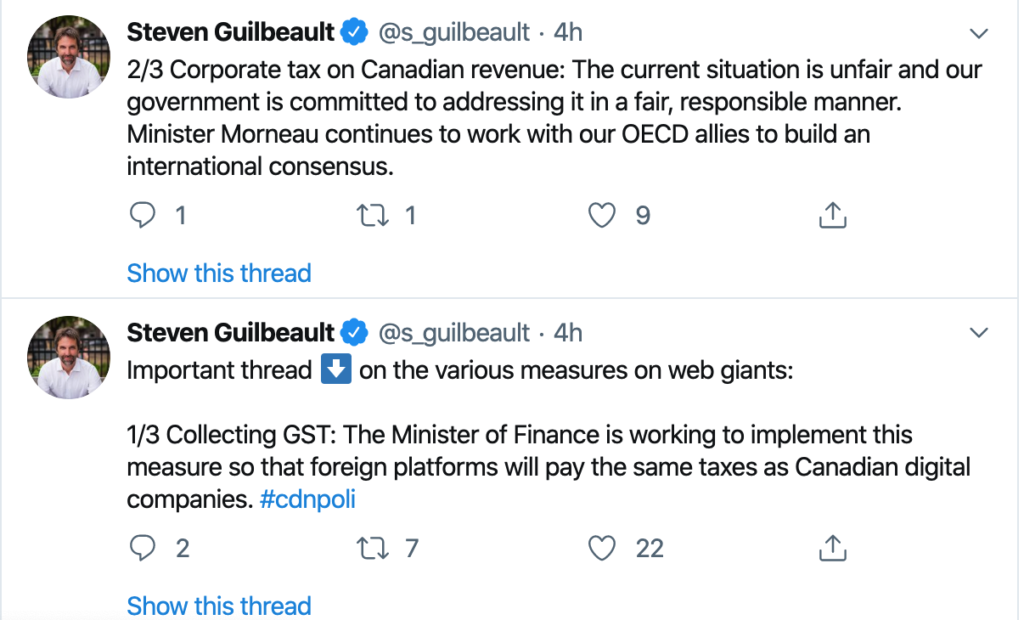Screen dimensions: 1024x620
Task: Open Steven Guilbeault name on first tweet
Action: [231, 32]
